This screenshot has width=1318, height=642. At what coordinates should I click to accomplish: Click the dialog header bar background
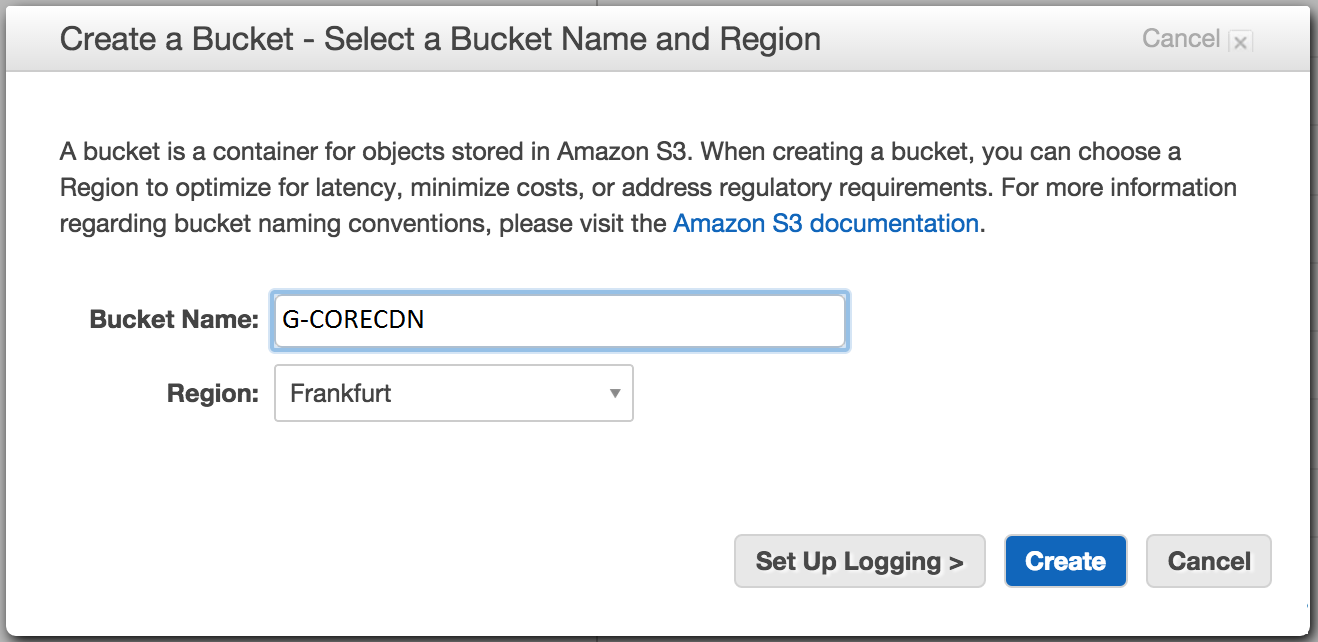pos(980,39)
